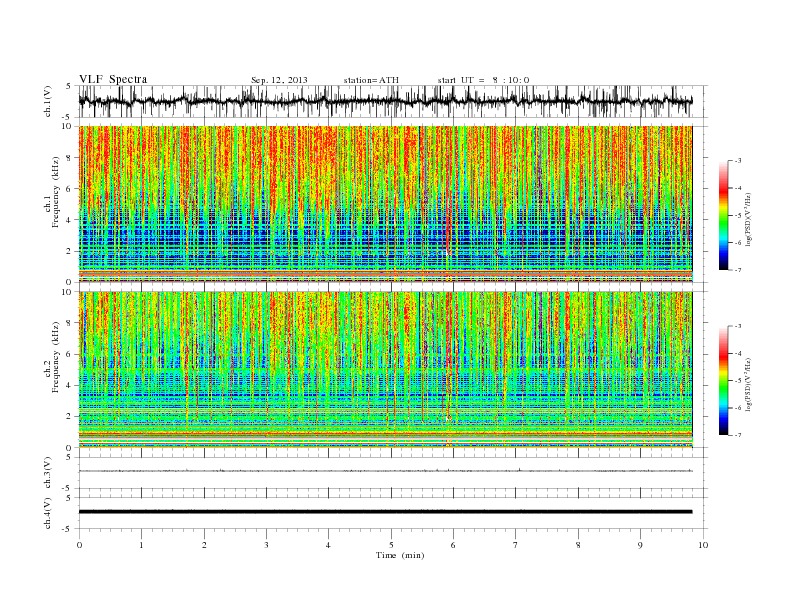Viewport: 792px width, 612px height.
Task: Click the "9" tick on the time axis
Action: click(640, 545)
